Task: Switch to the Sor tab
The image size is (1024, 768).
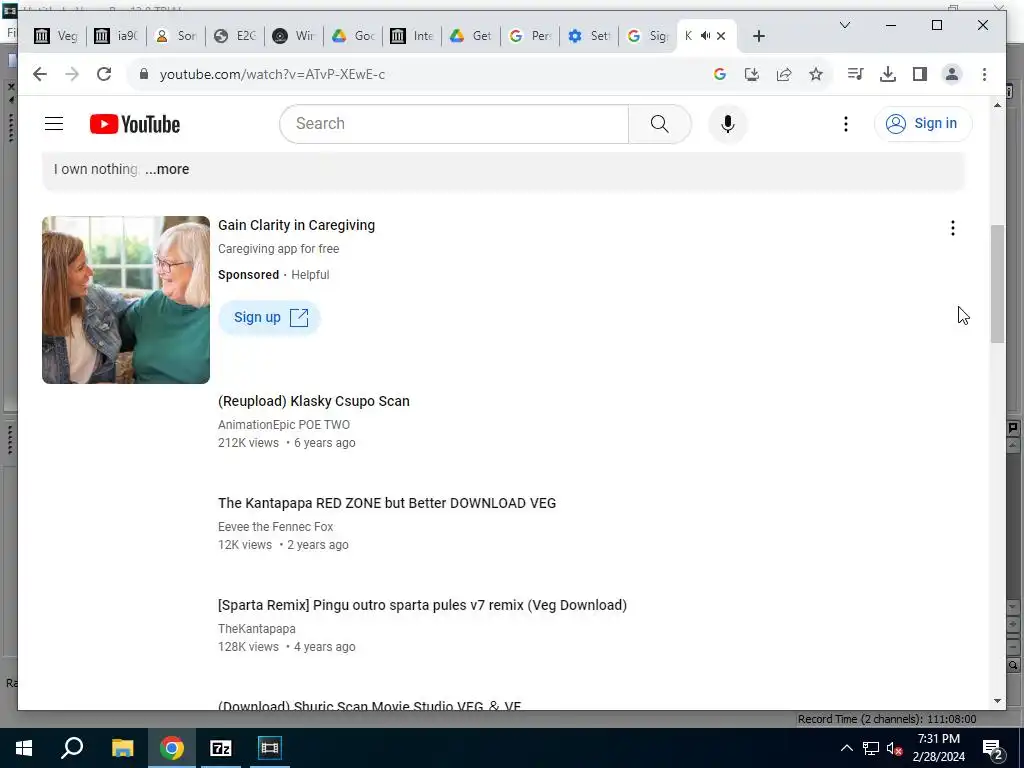Action: (x=176, y=36)
